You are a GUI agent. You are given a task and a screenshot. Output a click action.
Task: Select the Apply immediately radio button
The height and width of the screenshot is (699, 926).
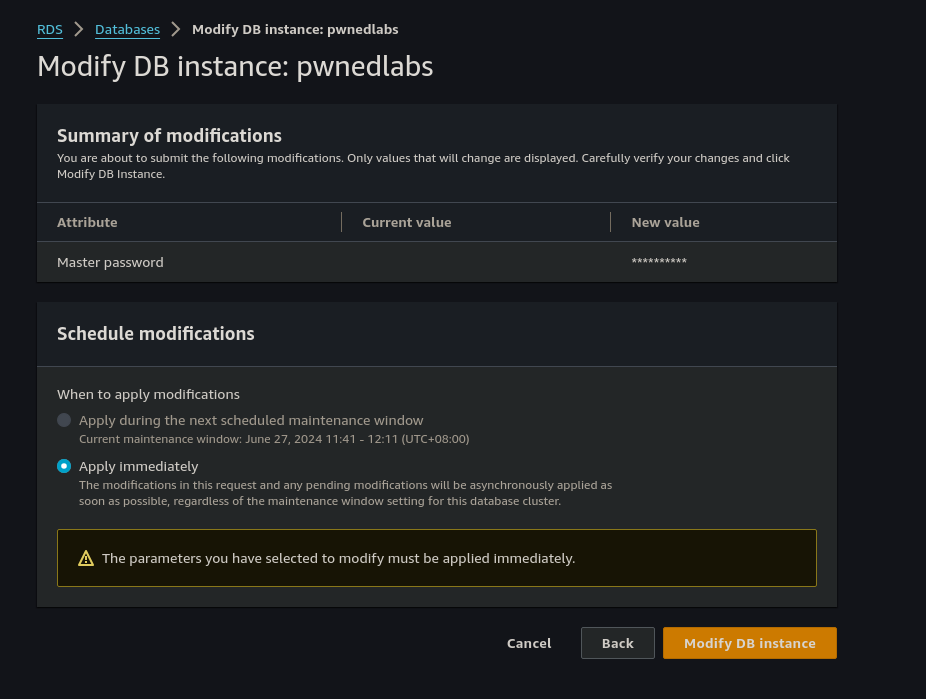point(64,466)
